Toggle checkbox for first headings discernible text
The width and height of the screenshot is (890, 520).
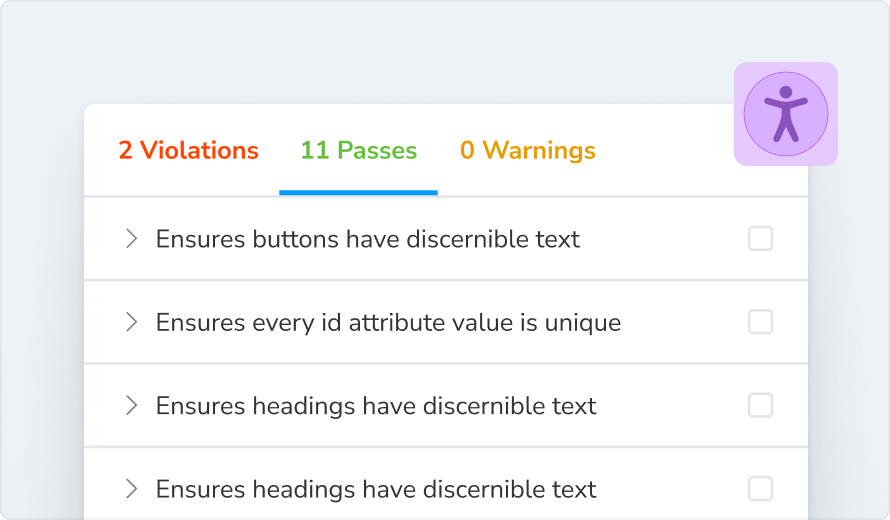[760, 405]
